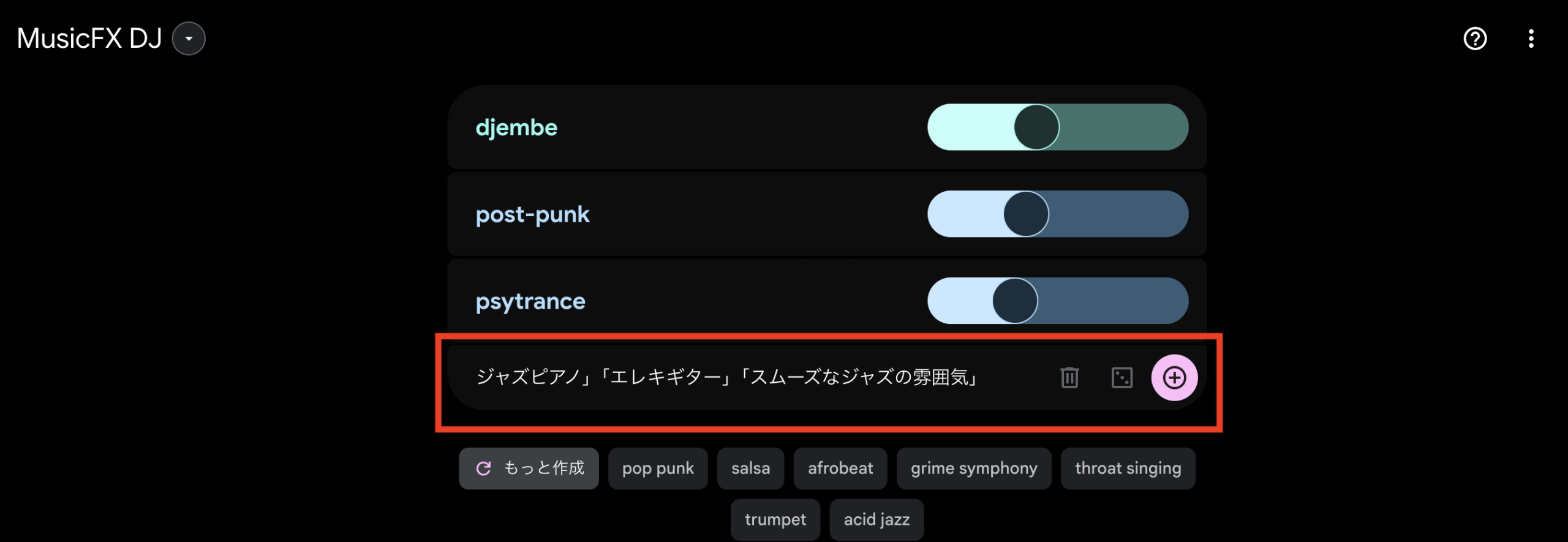Add the grime symphony chip
Image resolution: width=1568 pixels, height=542 pixels.
pyautogui.click(x=974, y=469)
